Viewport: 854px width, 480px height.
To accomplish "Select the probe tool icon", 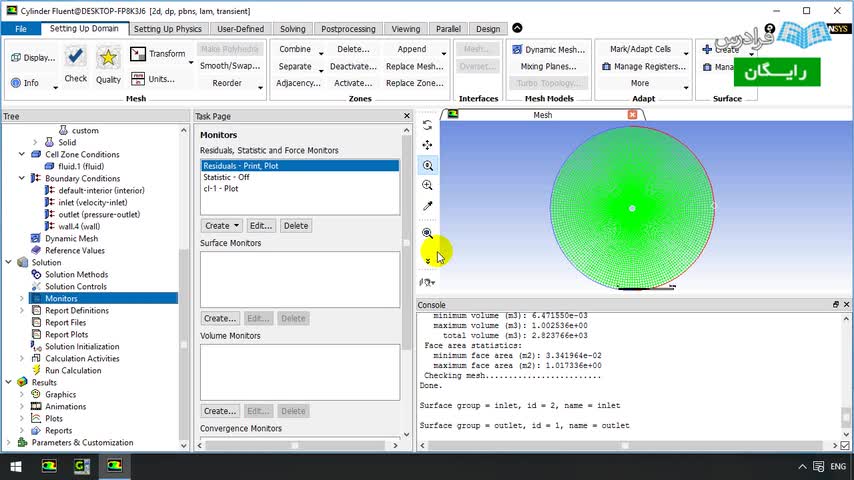I will [428, 206].
